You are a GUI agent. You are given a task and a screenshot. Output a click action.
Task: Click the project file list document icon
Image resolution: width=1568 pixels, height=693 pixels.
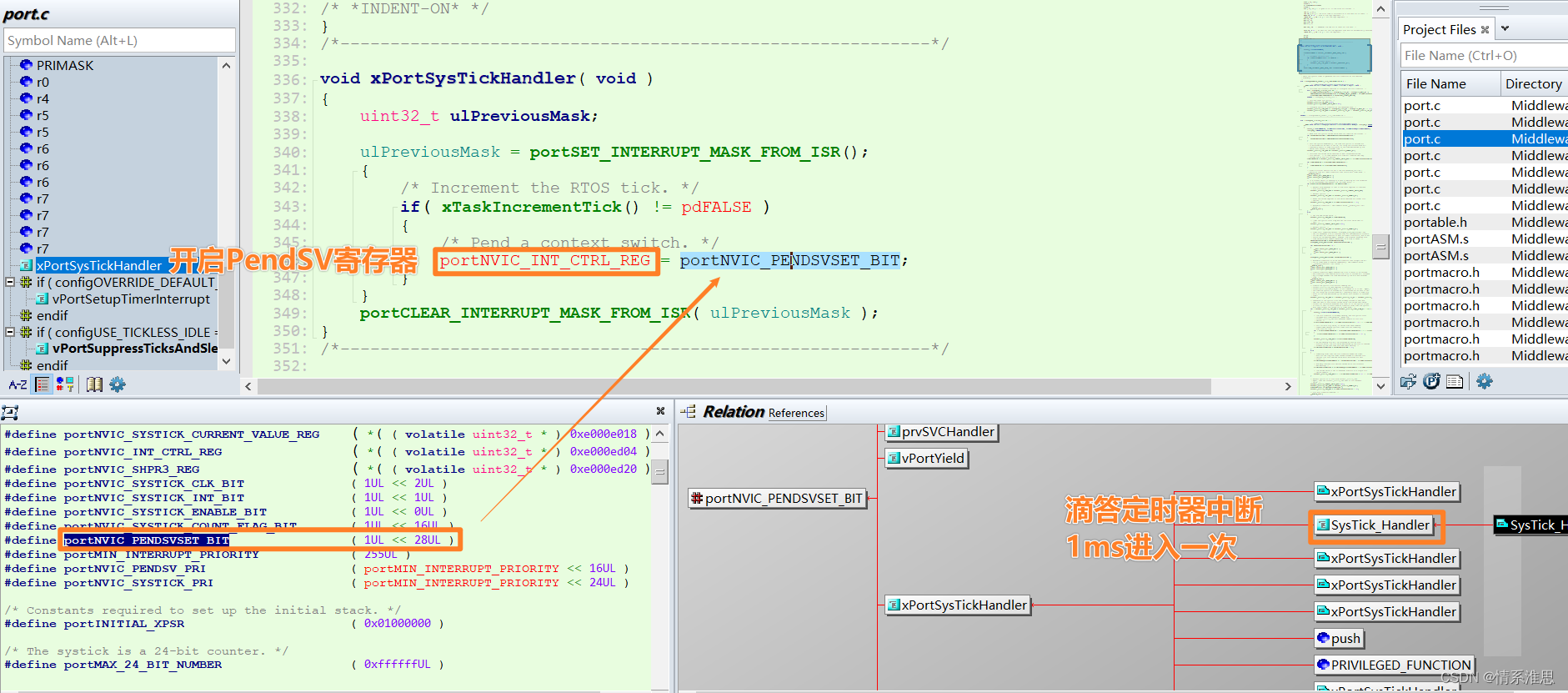point(1455,382)
